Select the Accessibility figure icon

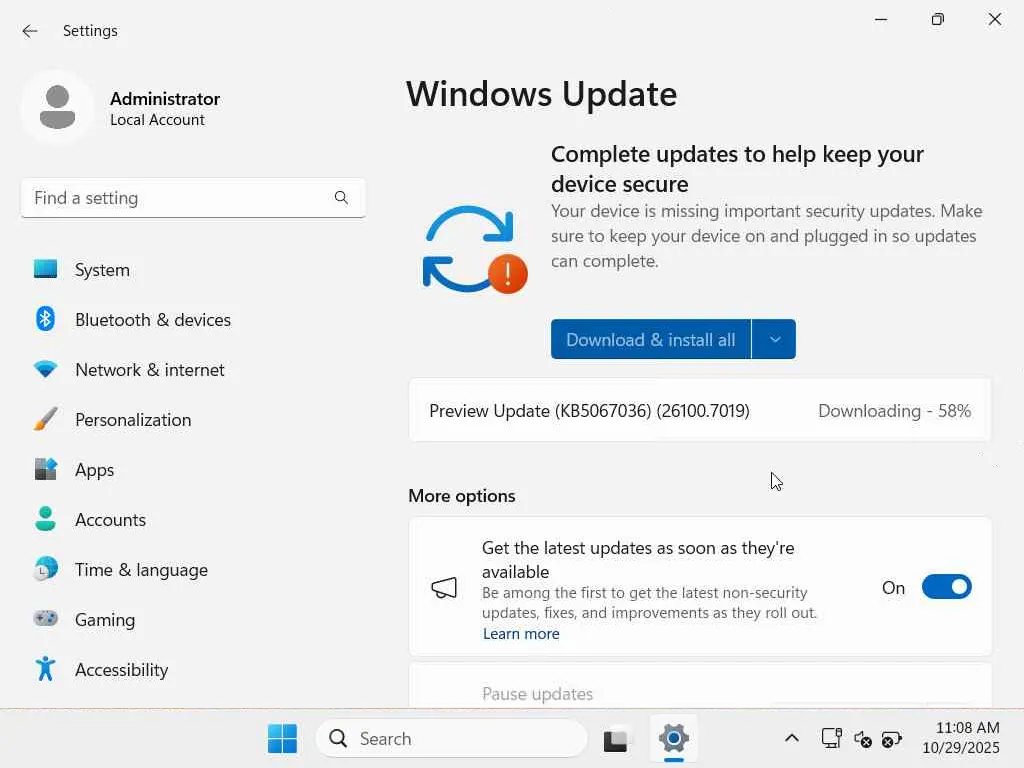click(45, 669)
